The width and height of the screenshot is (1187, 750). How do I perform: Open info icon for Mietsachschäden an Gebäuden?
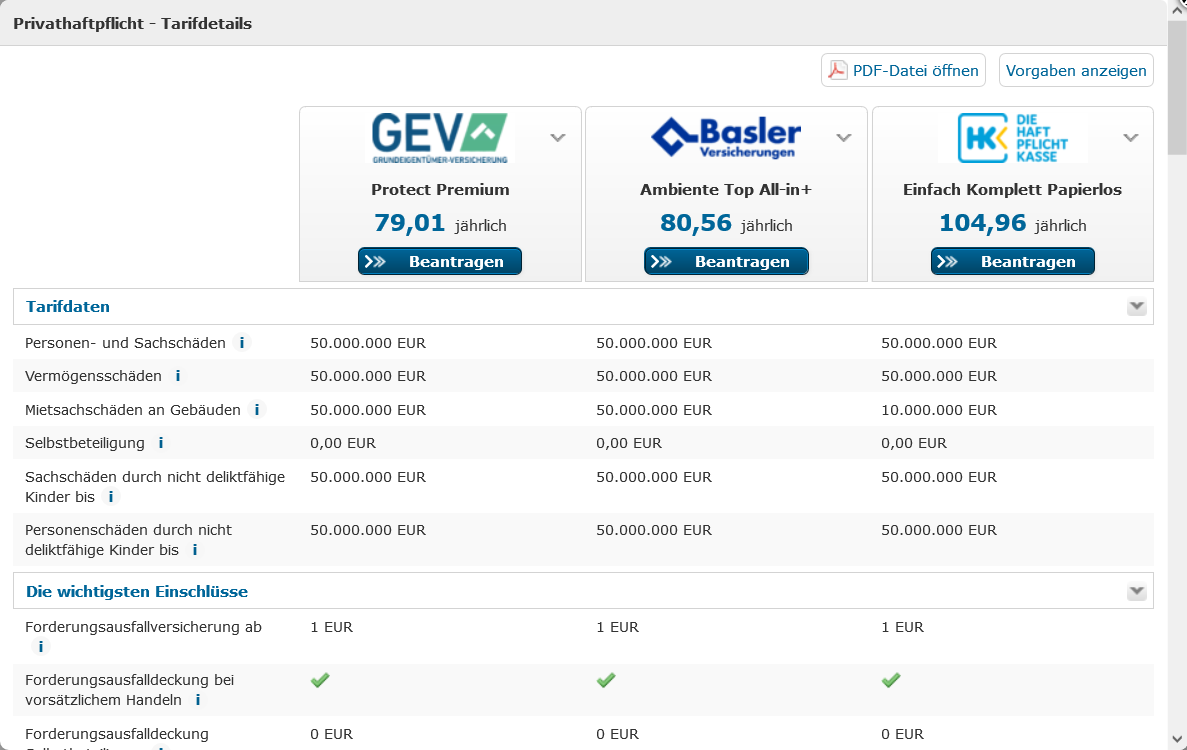(x=257, y=409)
